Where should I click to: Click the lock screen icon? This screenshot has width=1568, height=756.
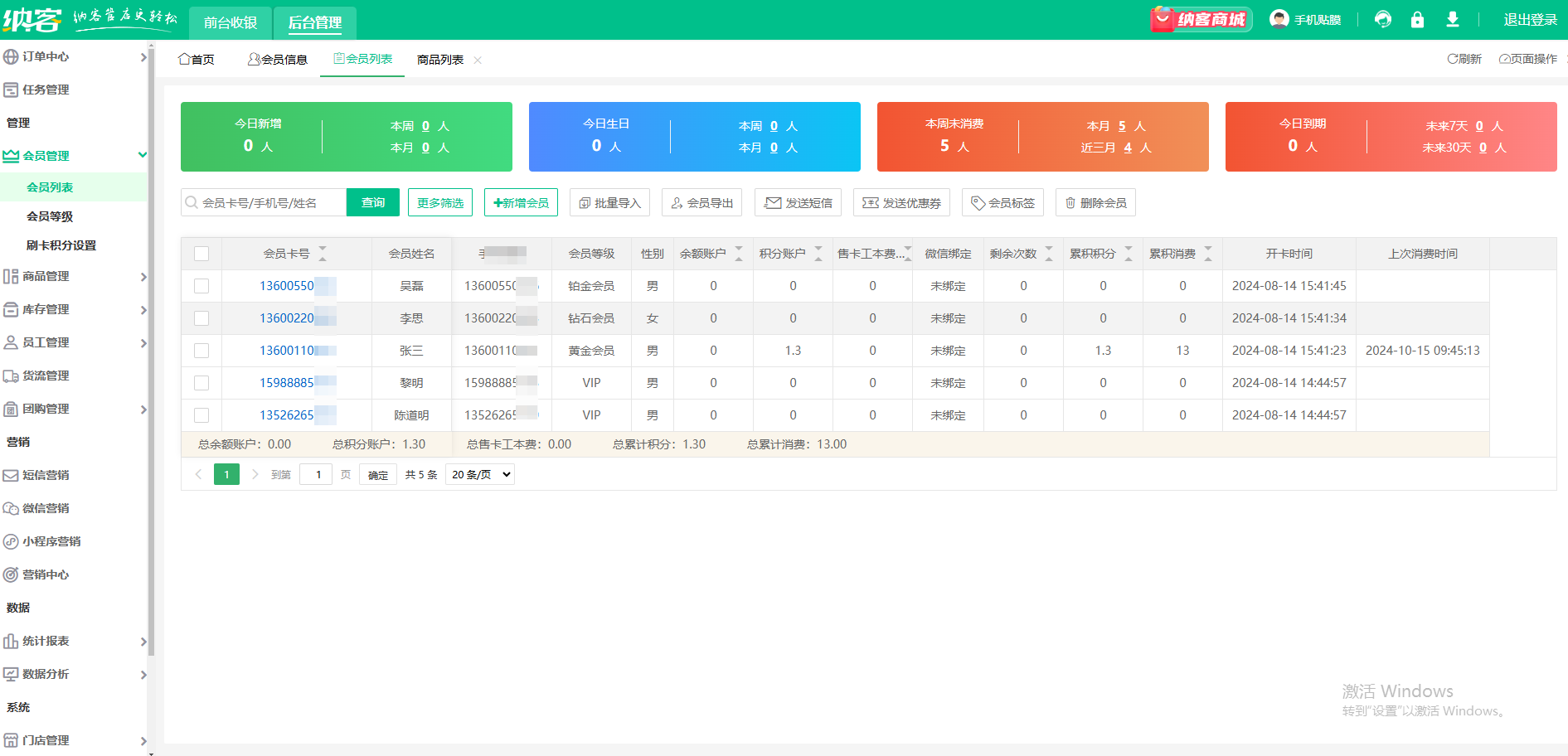(x=1417, y=19)
